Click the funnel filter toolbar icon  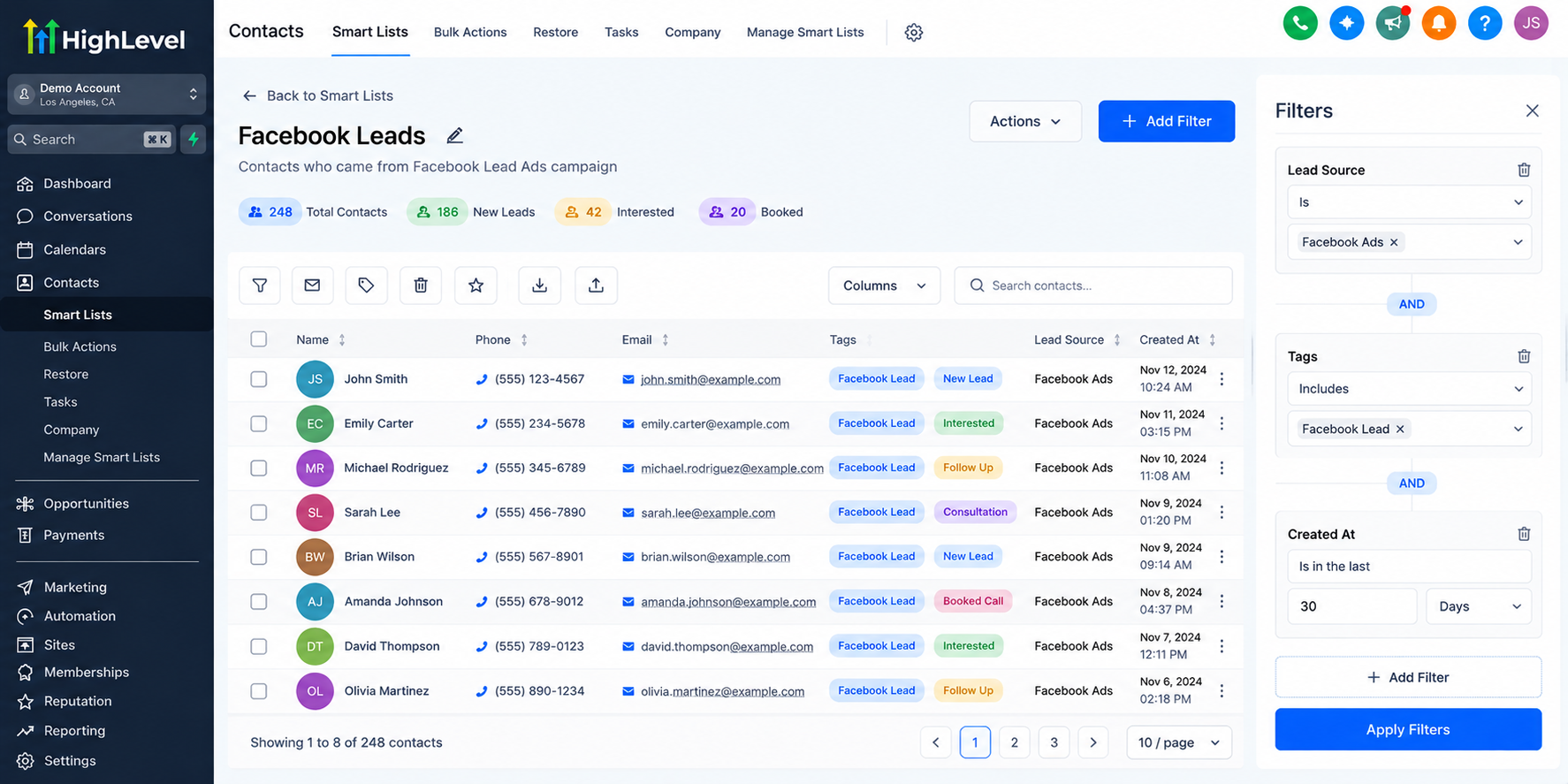260,285
